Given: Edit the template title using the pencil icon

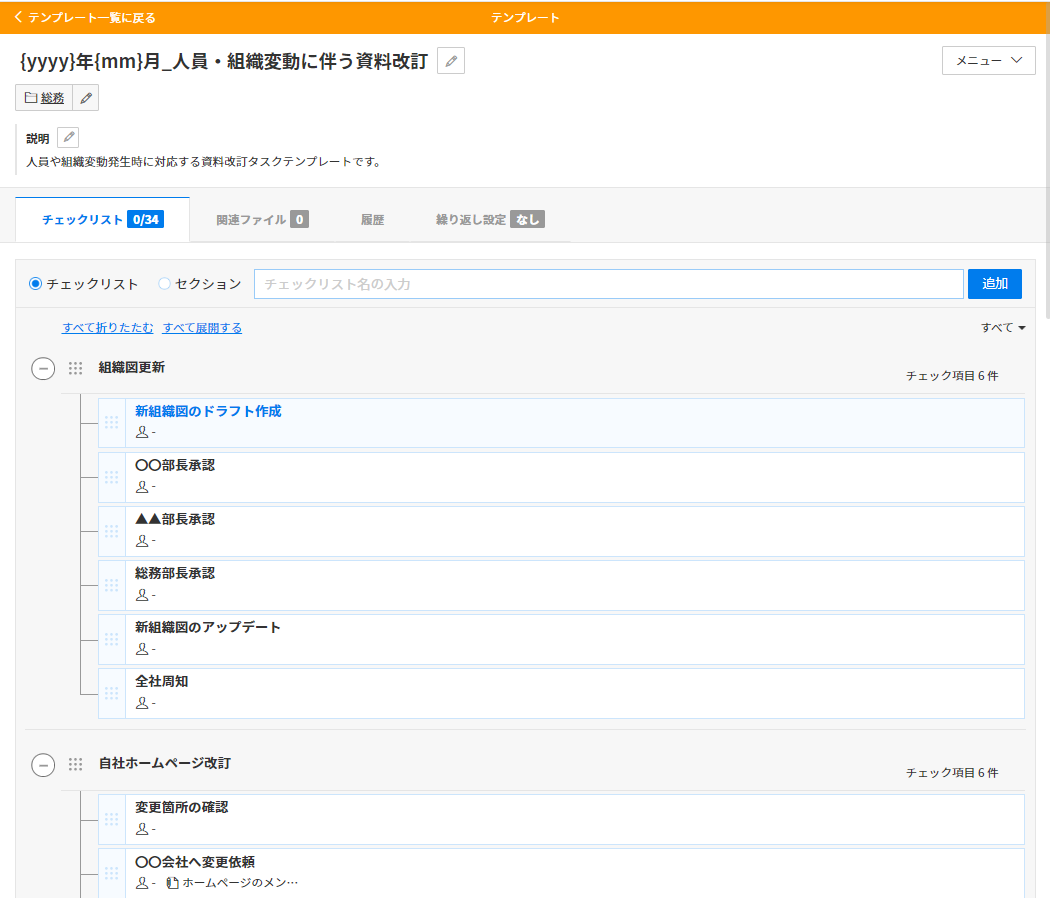Looking at the screenshot, I should pos(449,61).
